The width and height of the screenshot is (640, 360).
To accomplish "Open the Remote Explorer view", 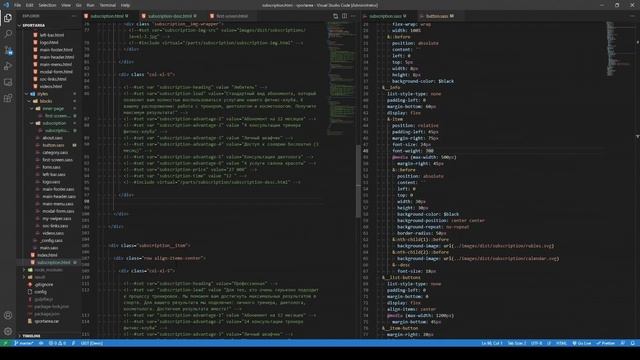I will (x=8, y=82).
